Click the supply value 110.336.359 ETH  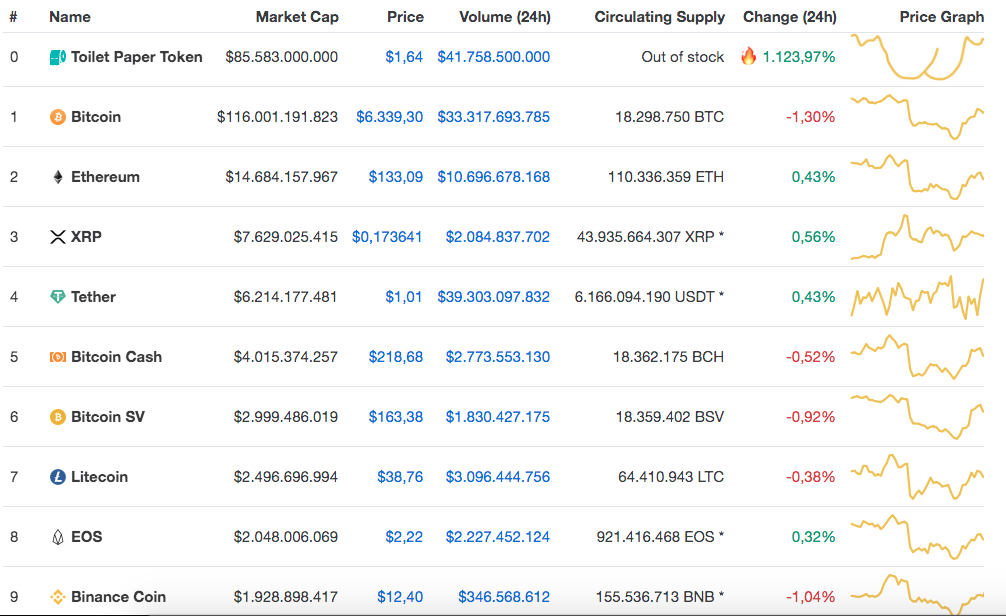click(666, 177)
